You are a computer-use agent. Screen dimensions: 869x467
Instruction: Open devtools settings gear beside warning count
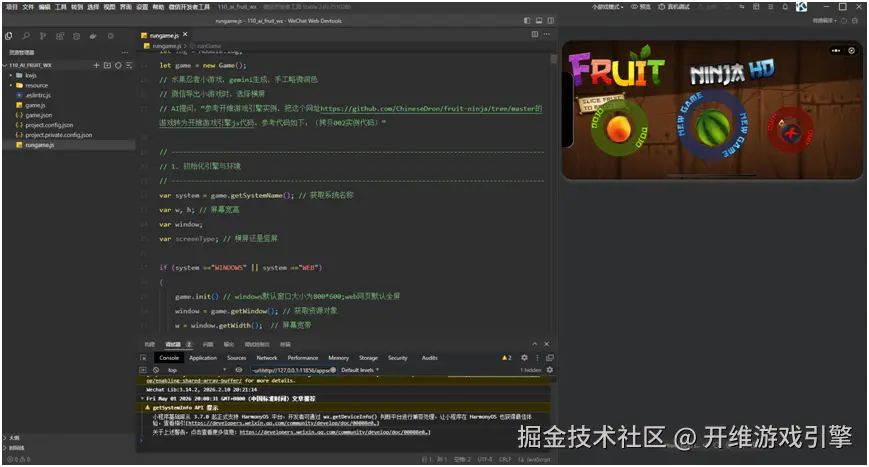[524, 358]
